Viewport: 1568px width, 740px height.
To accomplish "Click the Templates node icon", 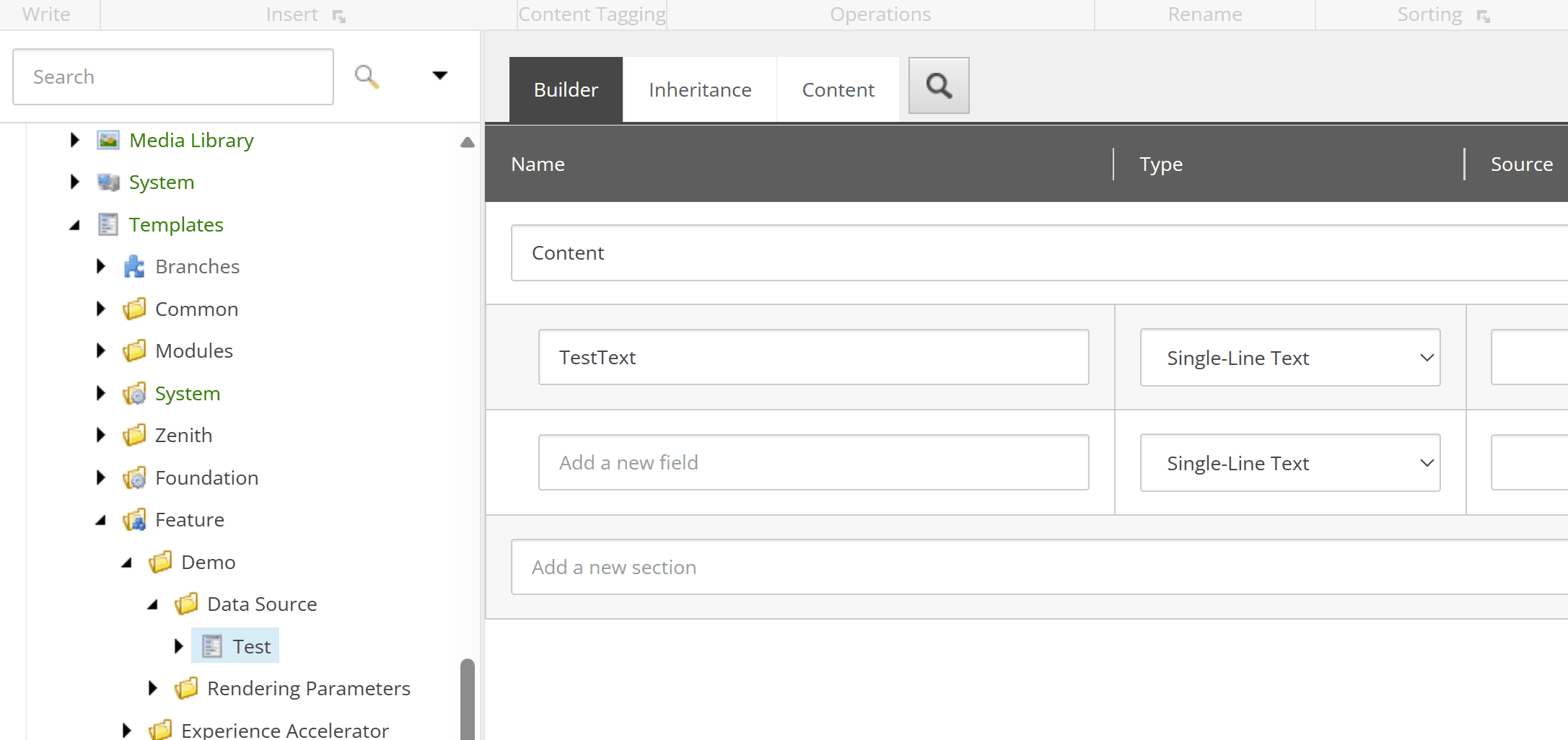I will 108,225.
